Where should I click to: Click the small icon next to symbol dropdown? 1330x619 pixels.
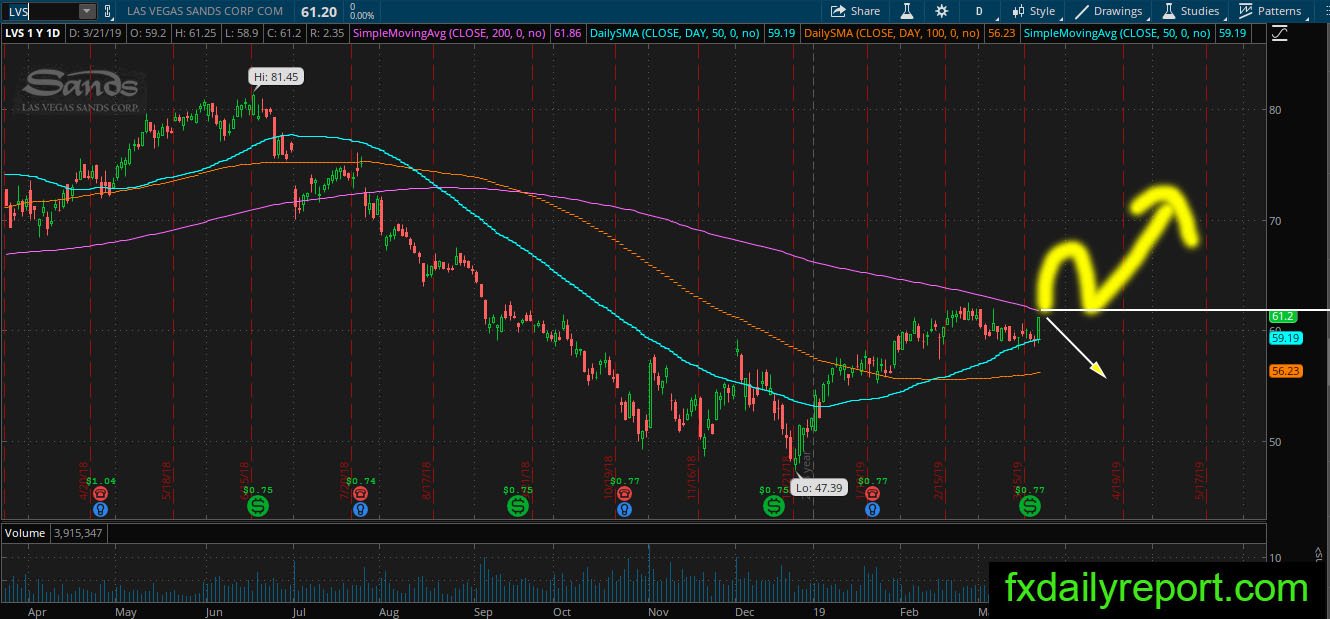click(107, 11)
